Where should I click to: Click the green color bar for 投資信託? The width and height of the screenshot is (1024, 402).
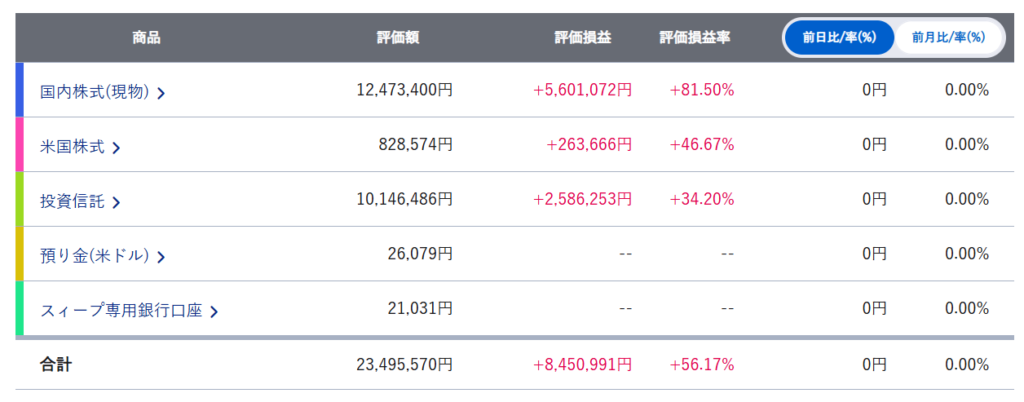click(x=19, y=199)
